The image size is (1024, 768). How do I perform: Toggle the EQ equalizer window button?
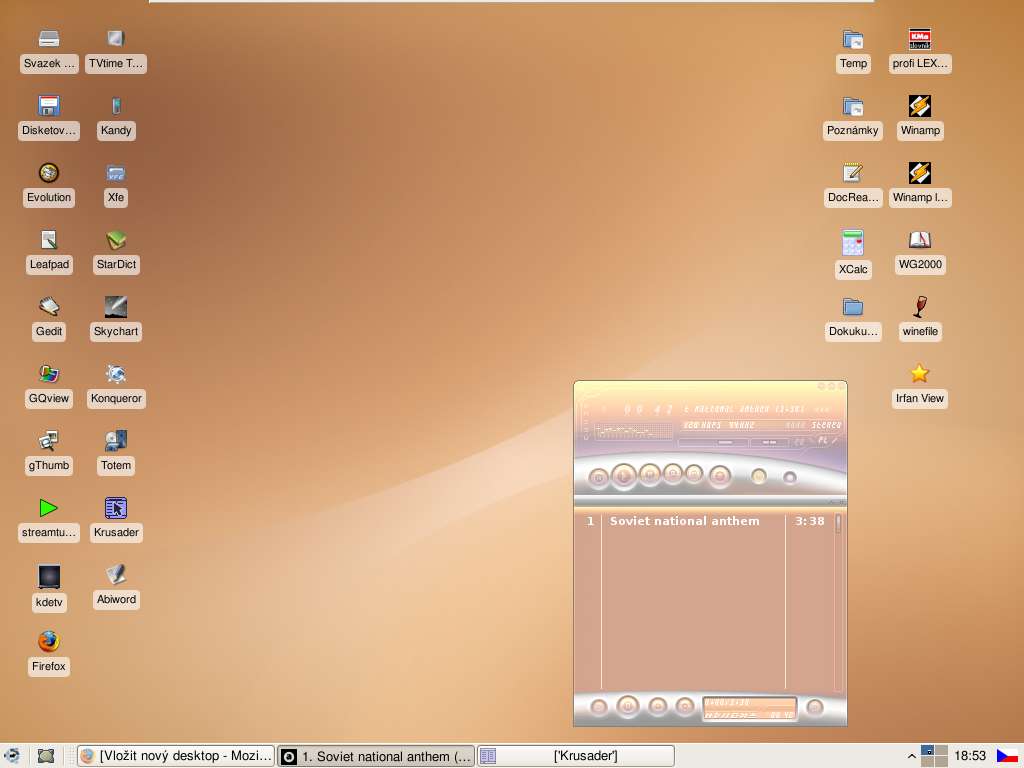pyautogui.click(x=799, y=442)
